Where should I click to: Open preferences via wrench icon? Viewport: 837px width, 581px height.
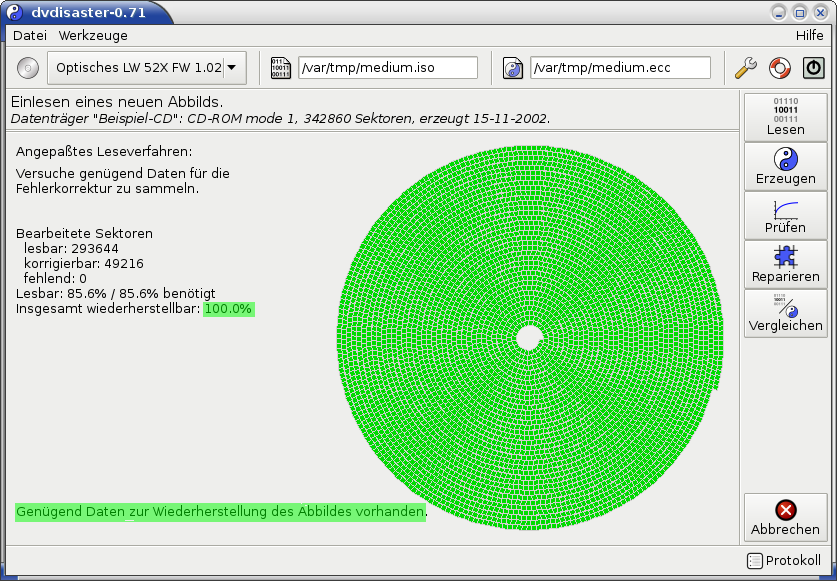click(x=746, y=68)
